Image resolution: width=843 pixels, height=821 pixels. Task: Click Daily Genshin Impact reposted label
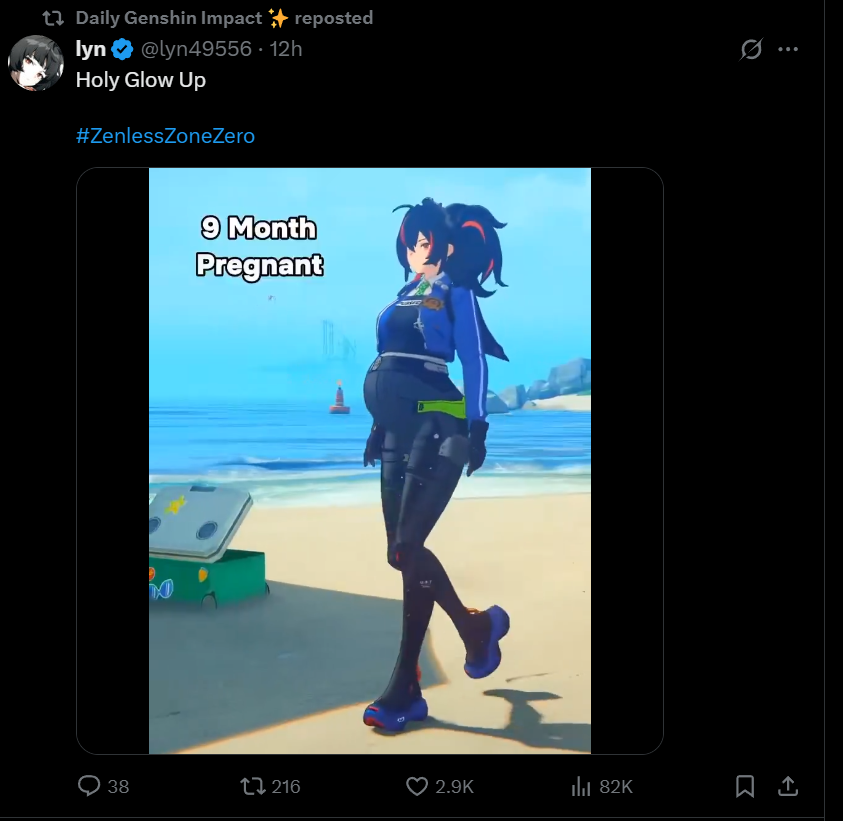coord(224,18)
